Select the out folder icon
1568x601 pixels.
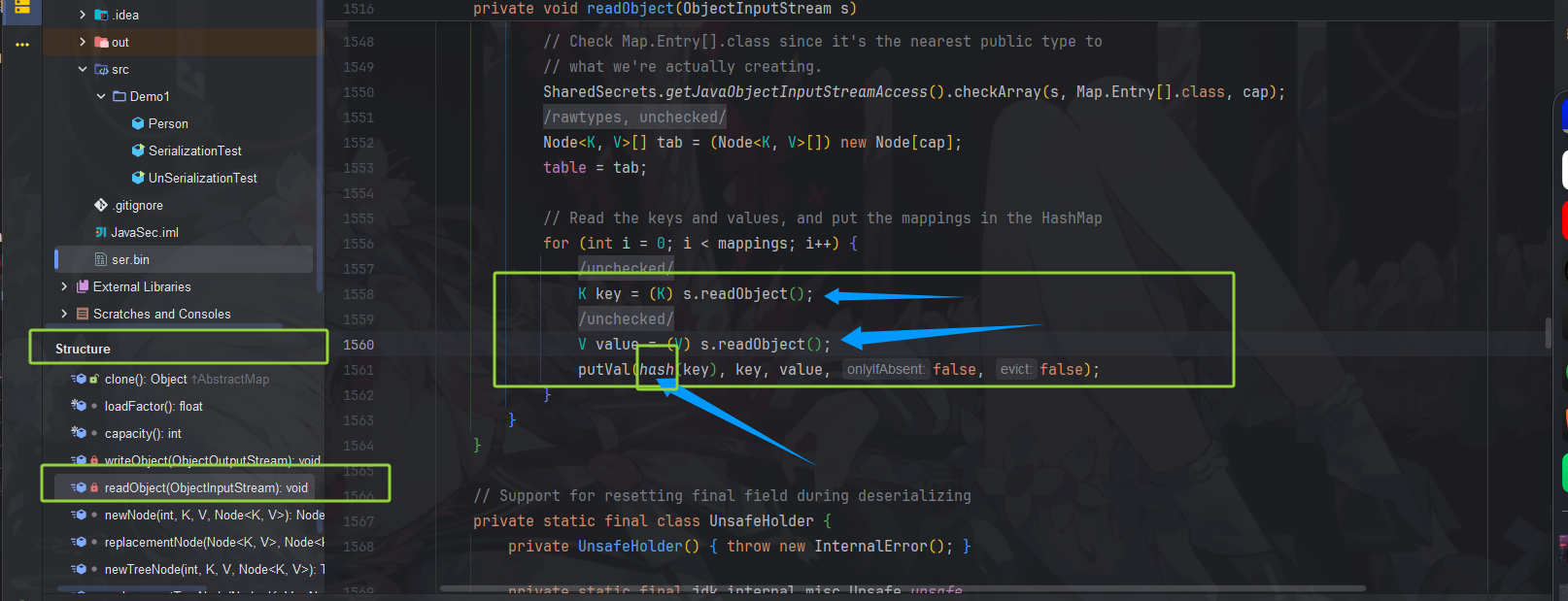coord(101,42)
